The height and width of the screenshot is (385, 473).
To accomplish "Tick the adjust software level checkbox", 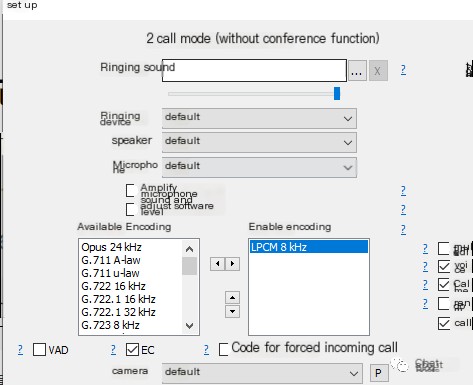I will click(x=131, y=210).
